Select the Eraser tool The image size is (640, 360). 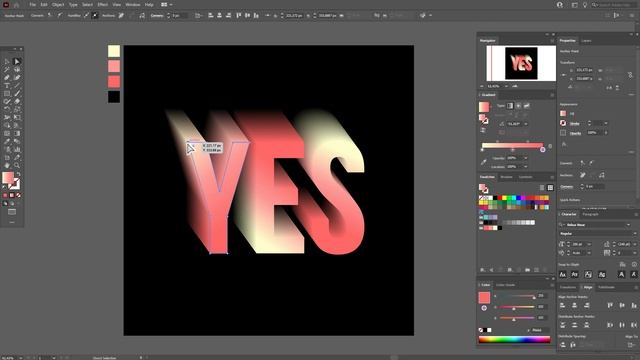click(17, 102)
